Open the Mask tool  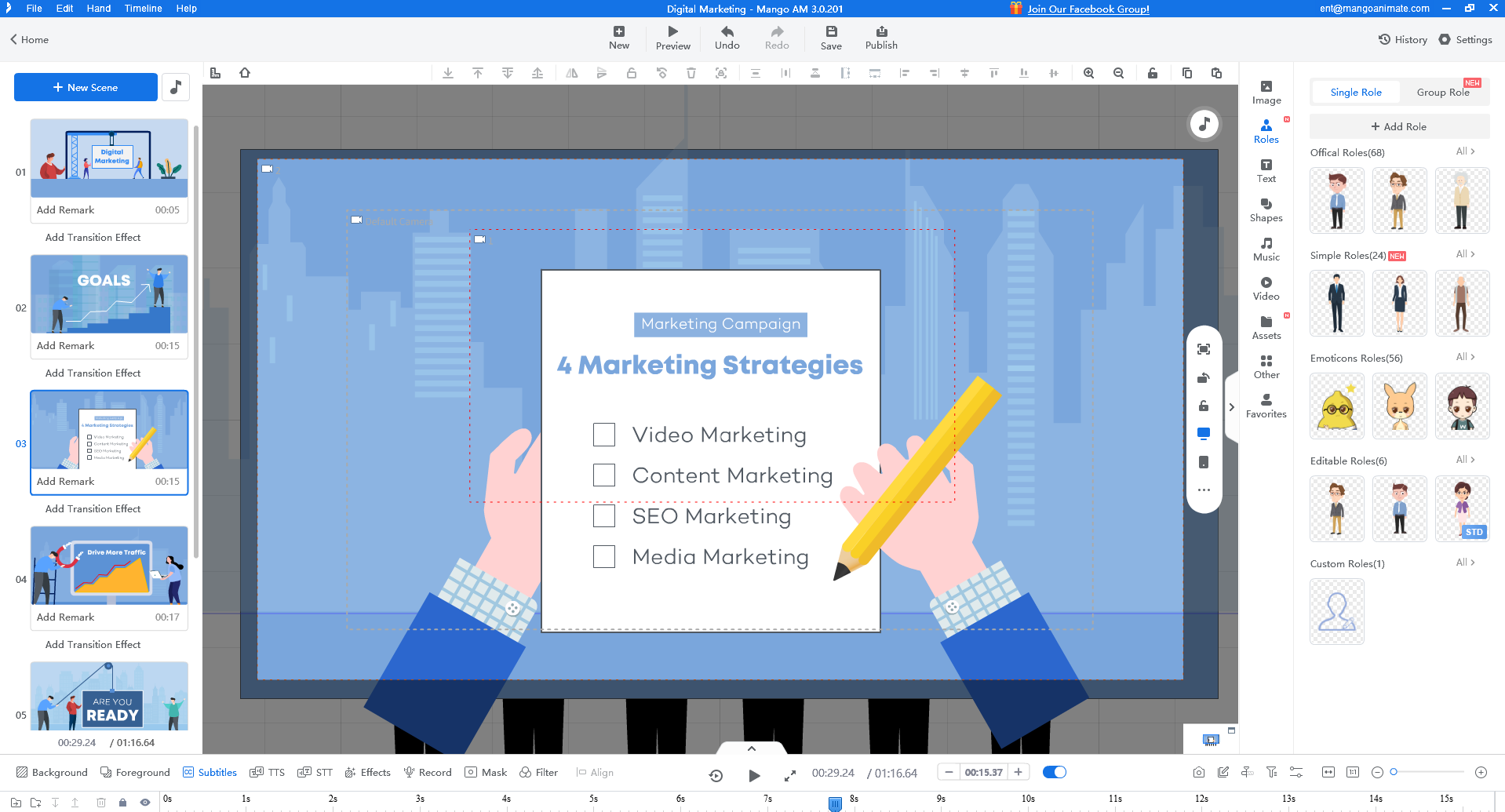coord(486,772)
